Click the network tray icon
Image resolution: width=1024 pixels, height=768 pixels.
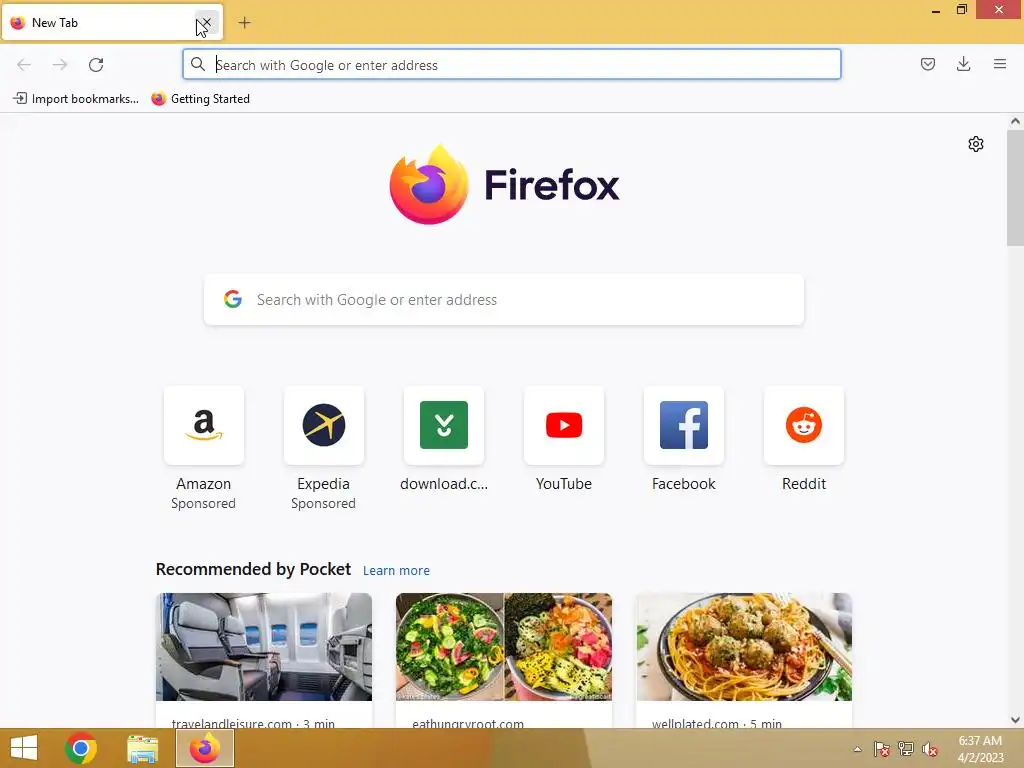906,749
